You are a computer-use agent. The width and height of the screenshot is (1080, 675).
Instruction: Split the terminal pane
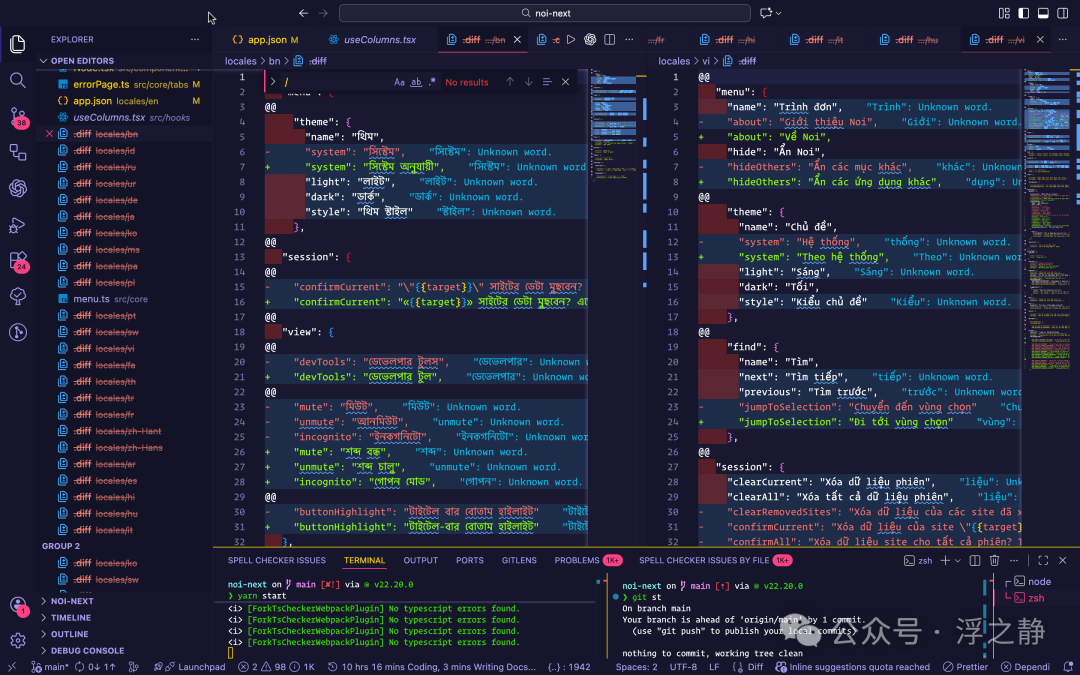tap(975, 561)
